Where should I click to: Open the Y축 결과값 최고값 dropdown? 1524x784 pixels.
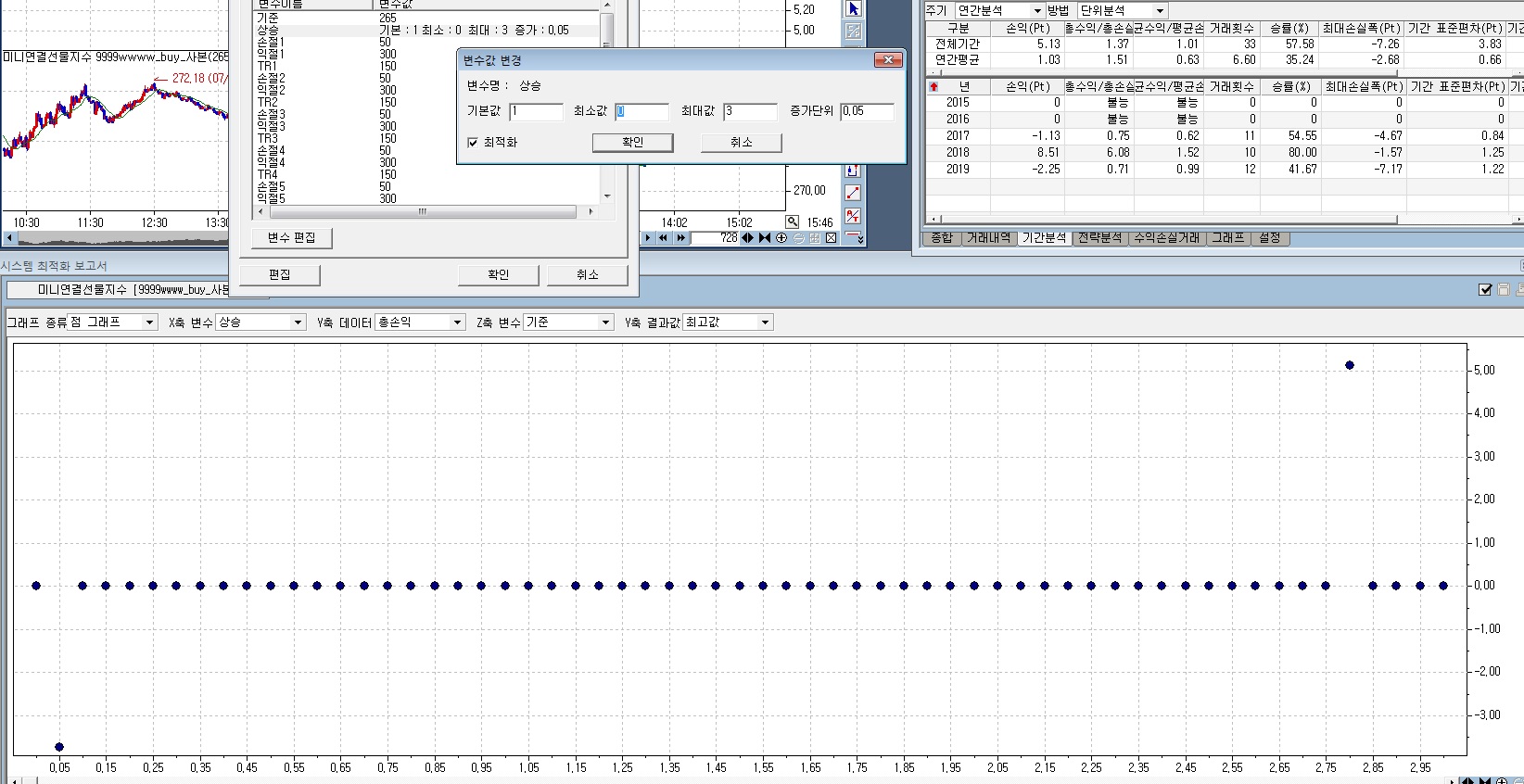click(728, 322)
